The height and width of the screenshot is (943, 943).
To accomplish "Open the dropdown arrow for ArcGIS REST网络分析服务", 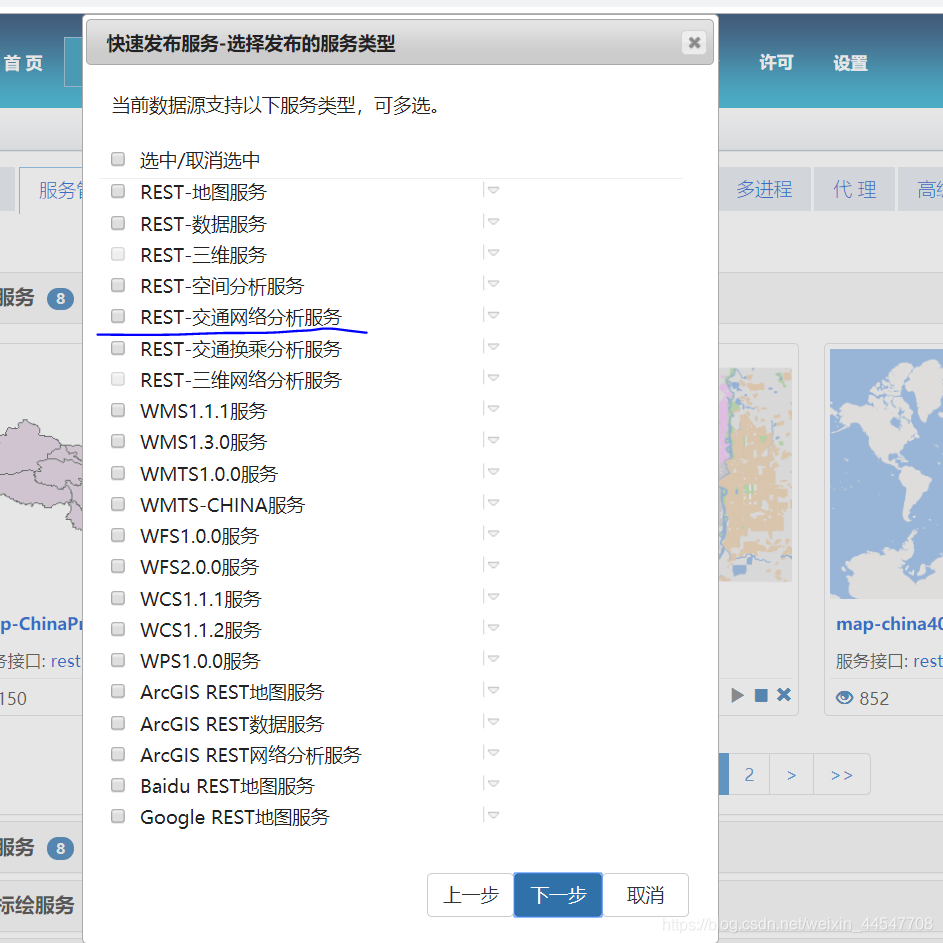I will coord(493,752).
